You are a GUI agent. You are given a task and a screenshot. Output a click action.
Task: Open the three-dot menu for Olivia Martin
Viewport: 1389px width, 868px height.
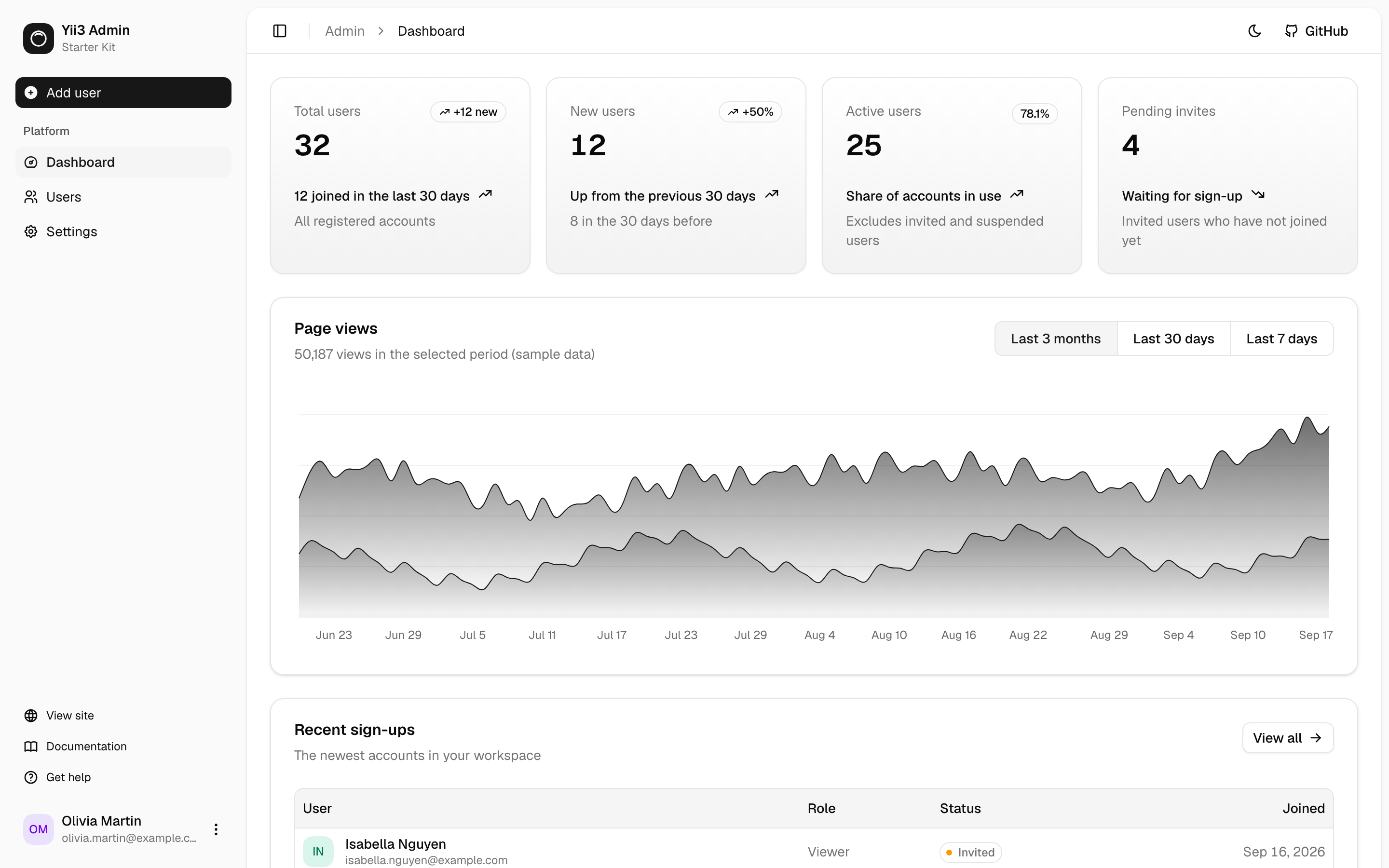point(216,829)
